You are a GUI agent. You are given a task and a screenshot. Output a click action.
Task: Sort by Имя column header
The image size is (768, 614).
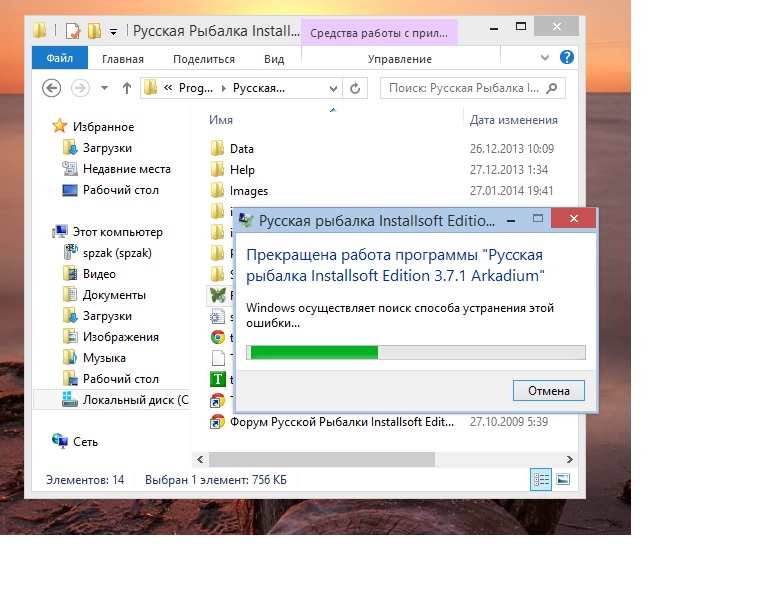[220, 120]
